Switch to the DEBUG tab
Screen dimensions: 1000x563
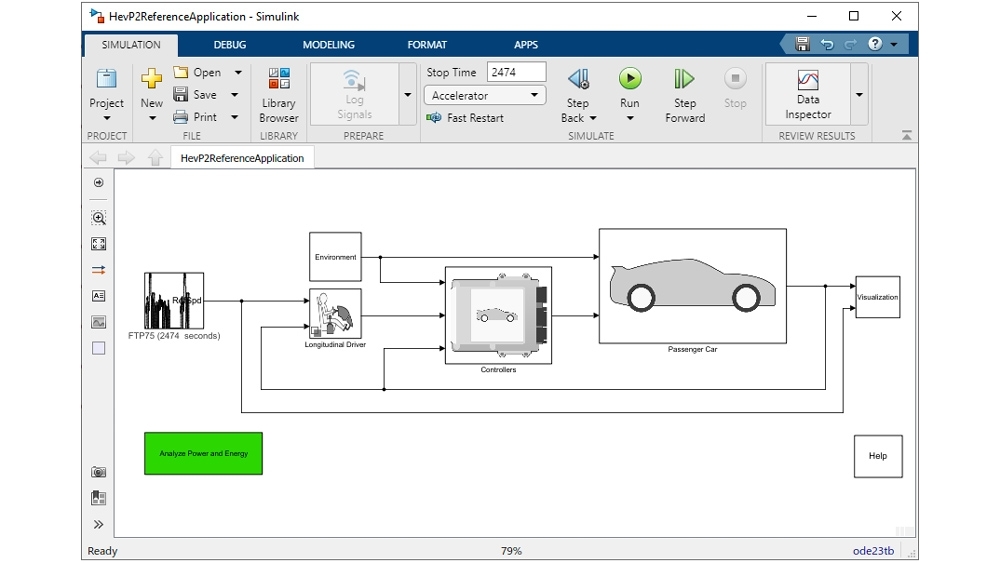coord(230,45)
